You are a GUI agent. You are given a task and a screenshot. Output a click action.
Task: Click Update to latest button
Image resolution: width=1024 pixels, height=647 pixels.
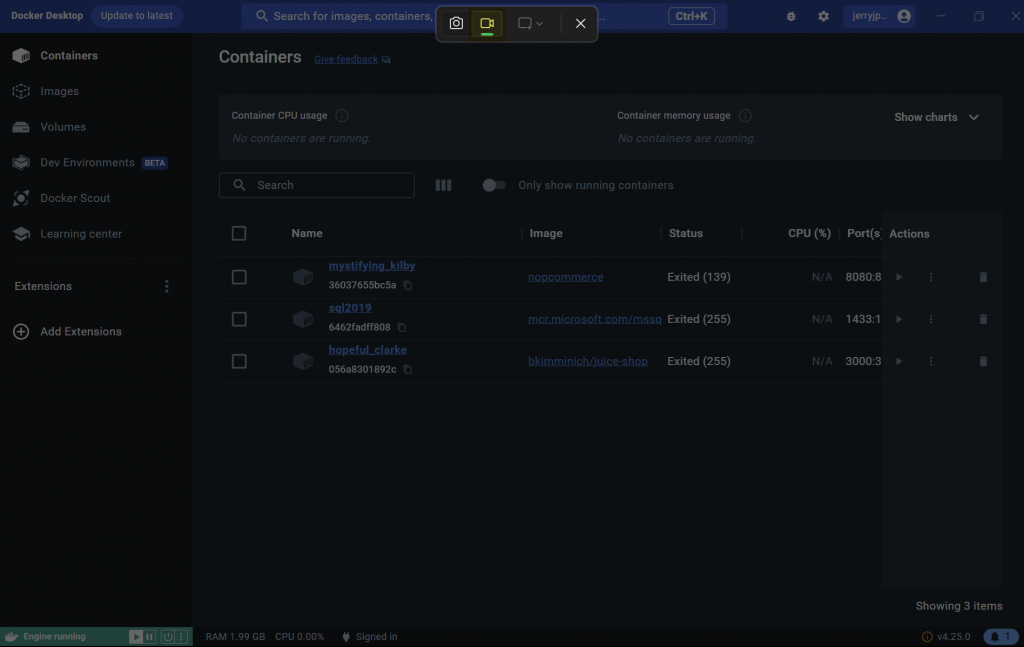pos(136,16)
